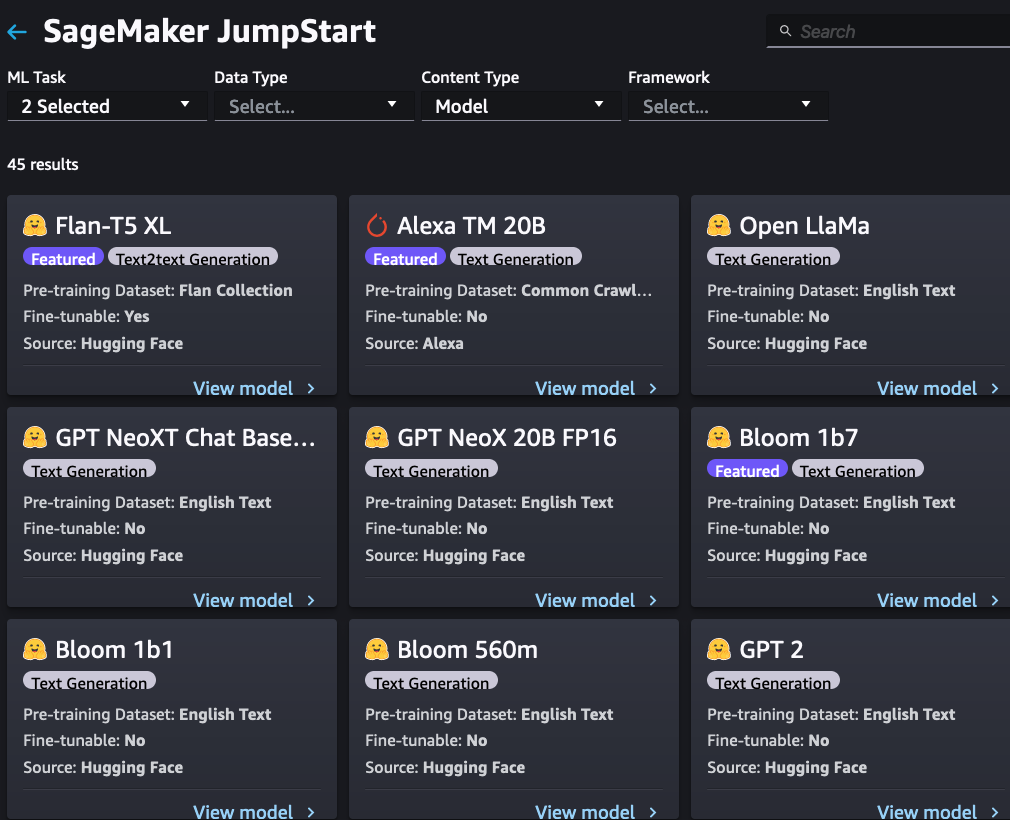Click the Hugging Face icon on Bloom 1b1
Viewport: 1010px width, 820px height.
coord(35,649)
